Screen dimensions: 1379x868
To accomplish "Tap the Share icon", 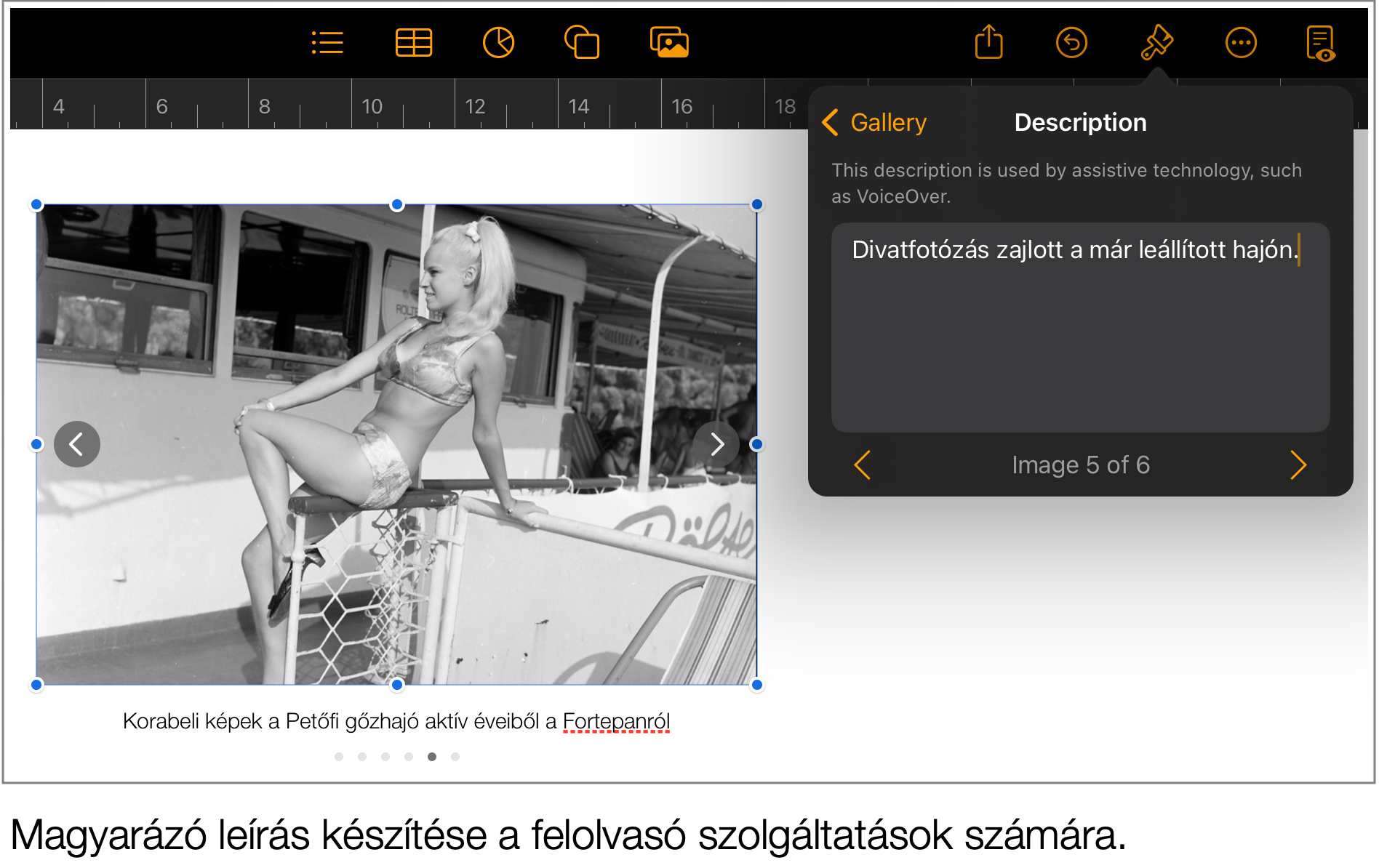I will pyautogui.click(x=988, y=41).
